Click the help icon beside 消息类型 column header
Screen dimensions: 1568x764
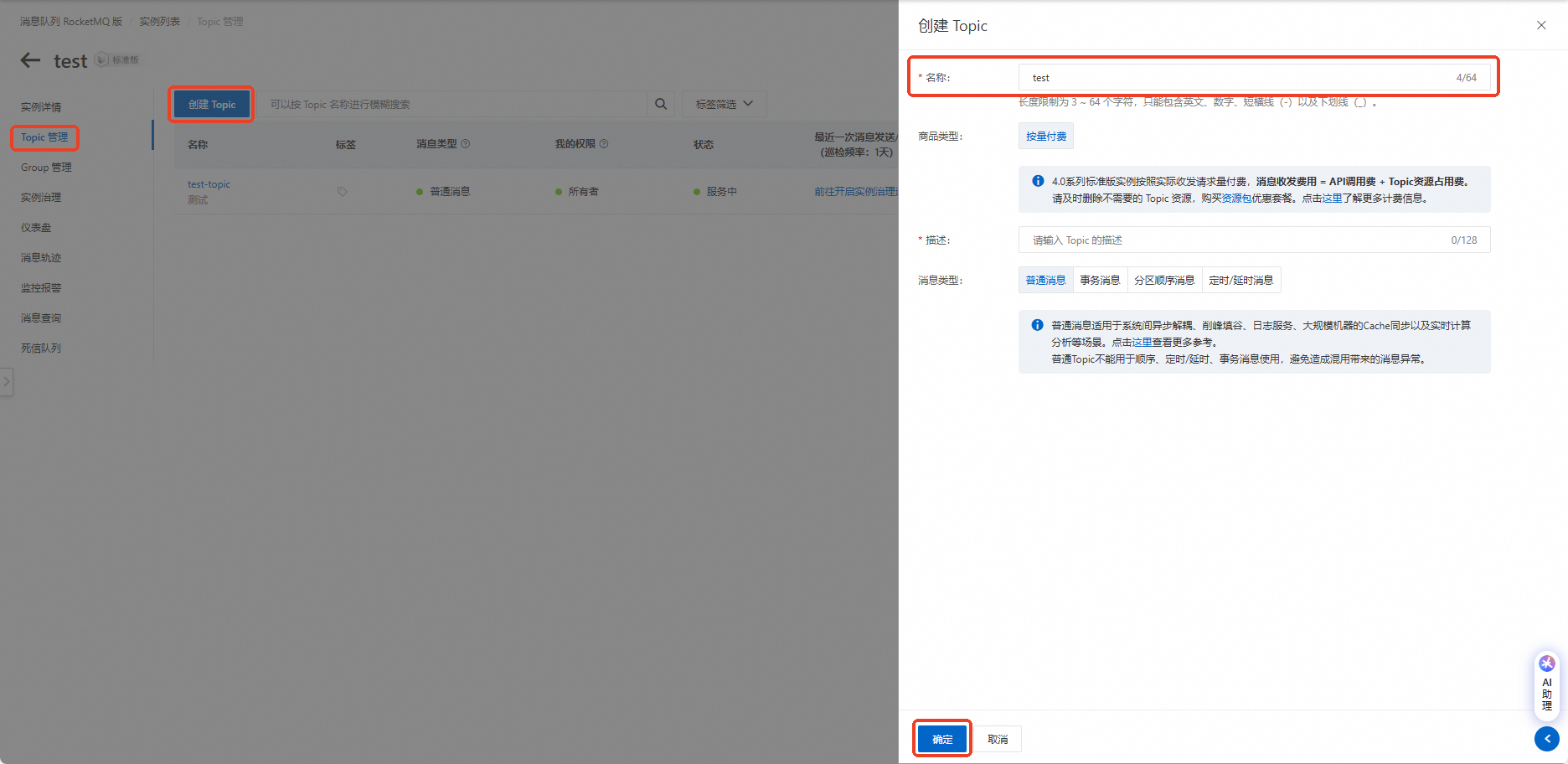click(466, 144)
